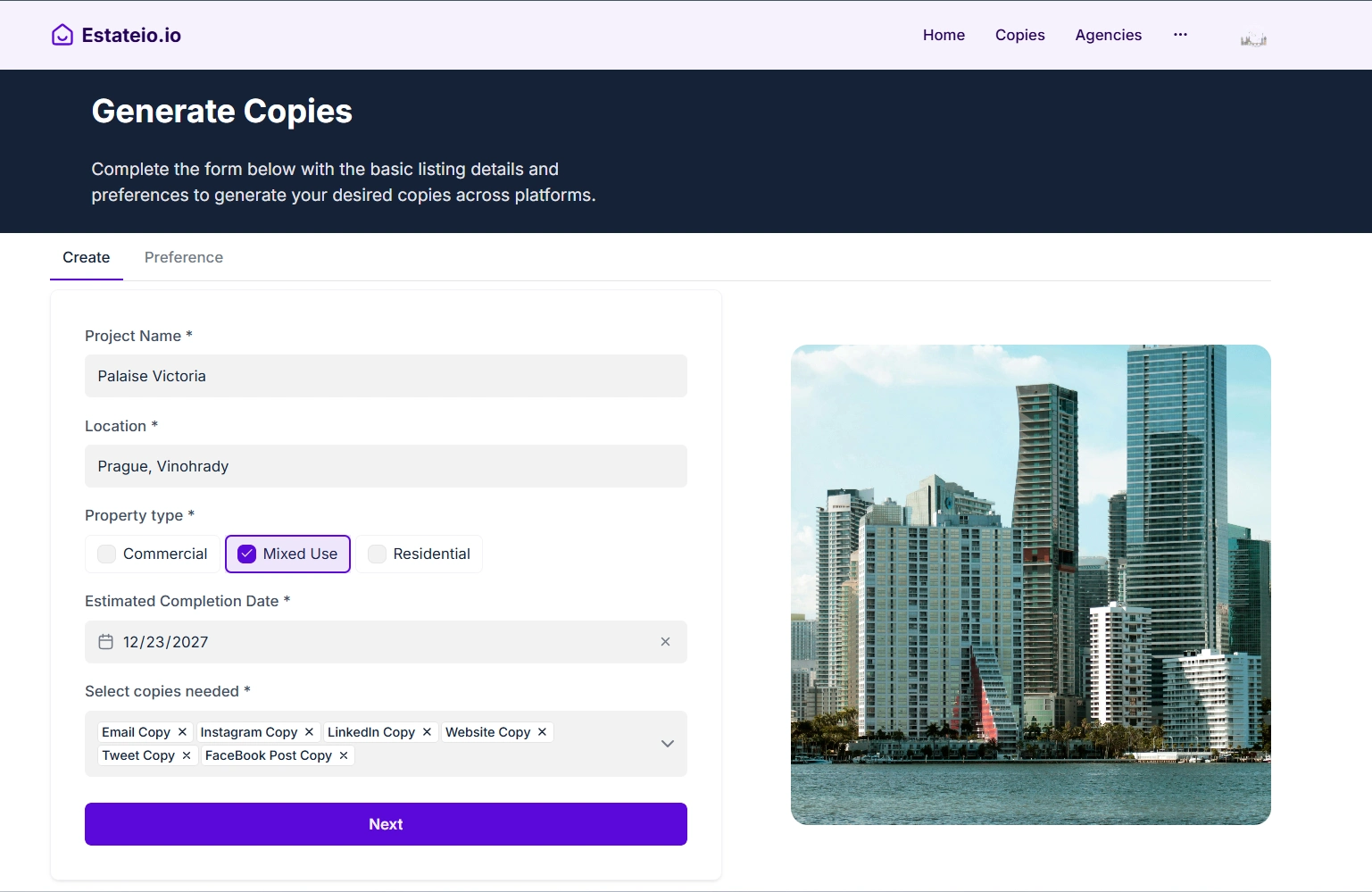Focus the Project Name field
Image resolution: width=1372 pixels, height=892 pixels.
[386, 376]
